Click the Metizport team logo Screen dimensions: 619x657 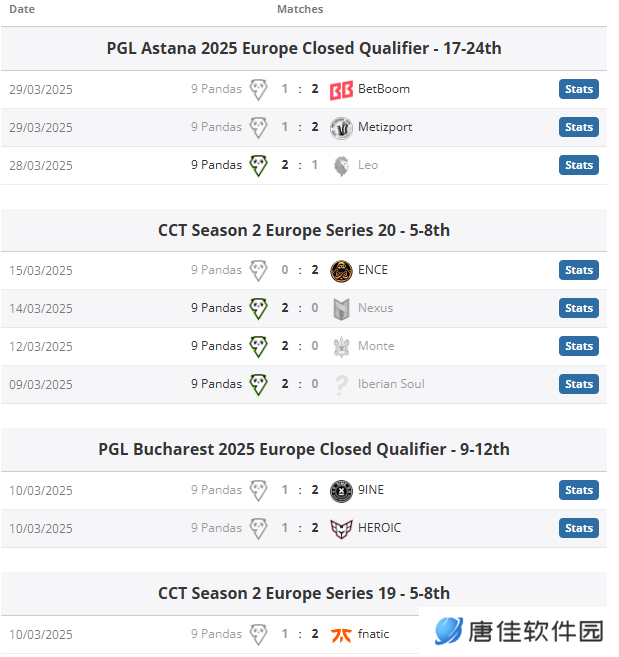tap(341, 128)
